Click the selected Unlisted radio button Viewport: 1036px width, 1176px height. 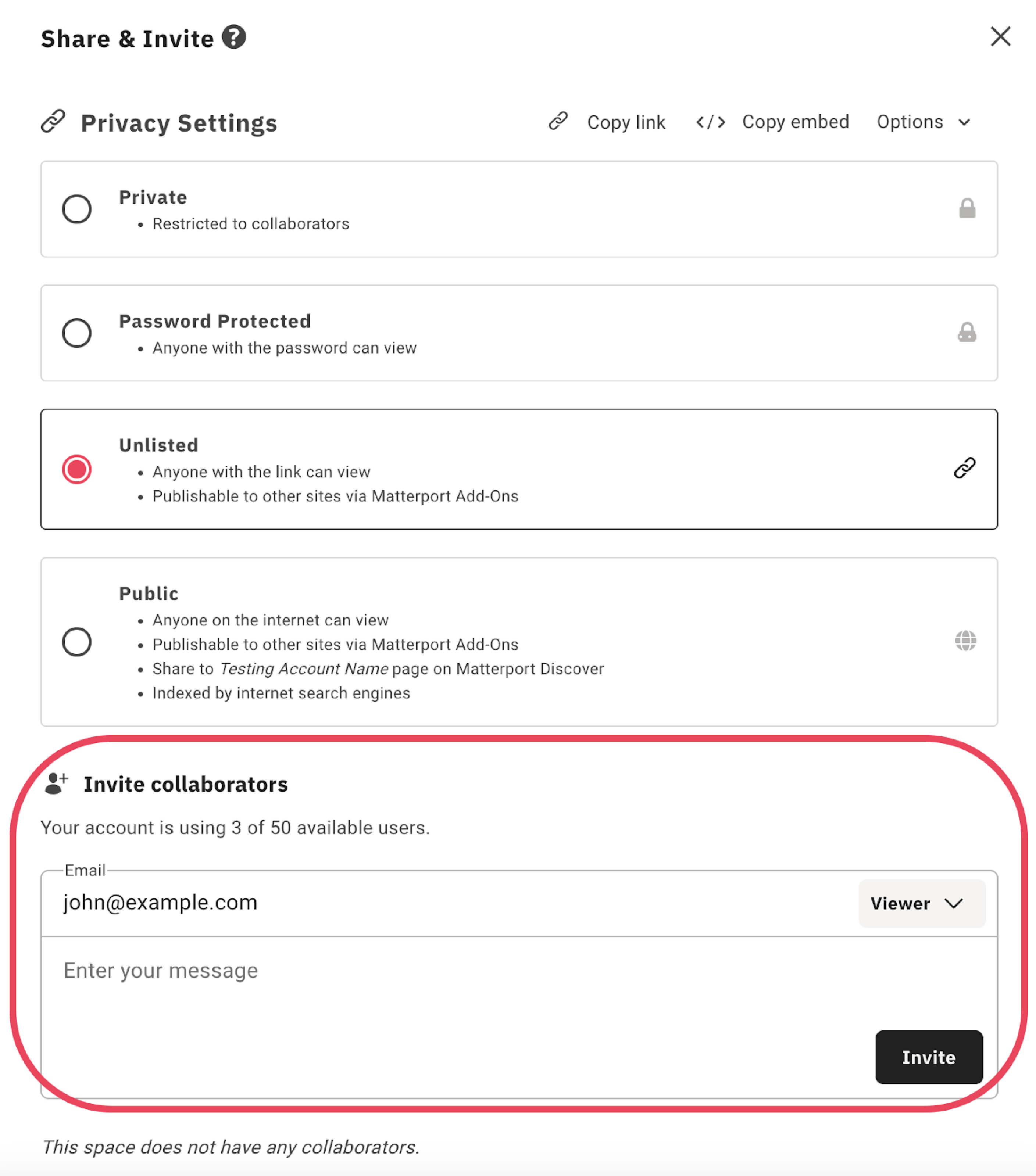pos(77,469)
